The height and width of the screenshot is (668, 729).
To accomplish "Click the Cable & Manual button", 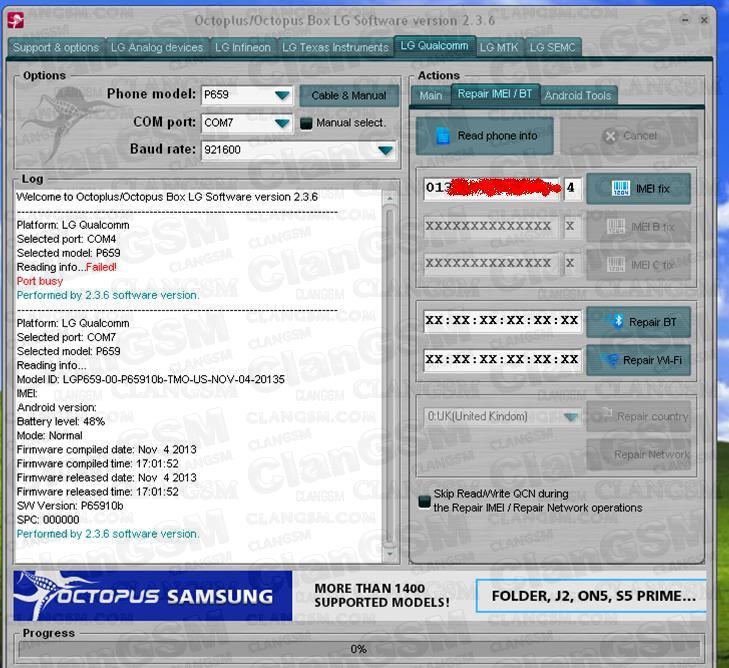I will [x=349, y=95].
